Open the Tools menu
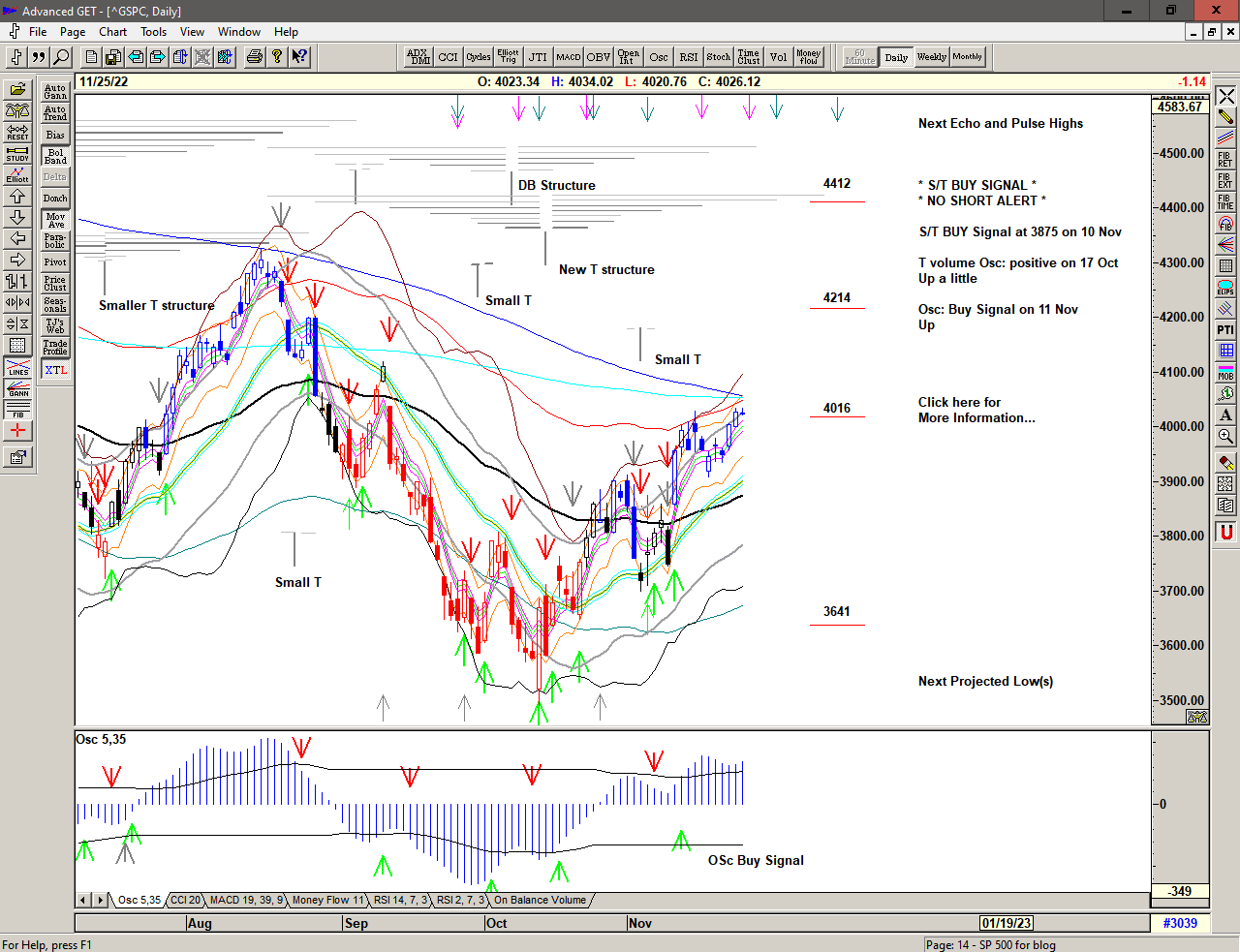The height and width of the screenshot is (952, 1240). click(153, 32)
